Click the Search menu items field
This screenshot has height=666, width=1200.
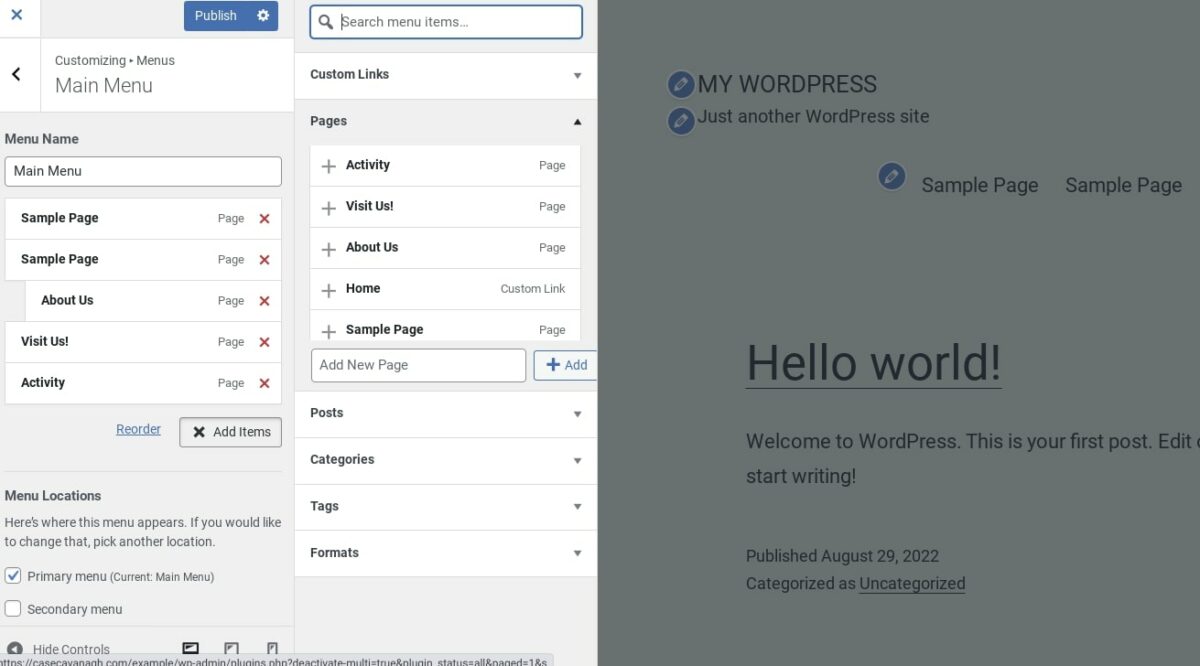[x=445, y=21]
